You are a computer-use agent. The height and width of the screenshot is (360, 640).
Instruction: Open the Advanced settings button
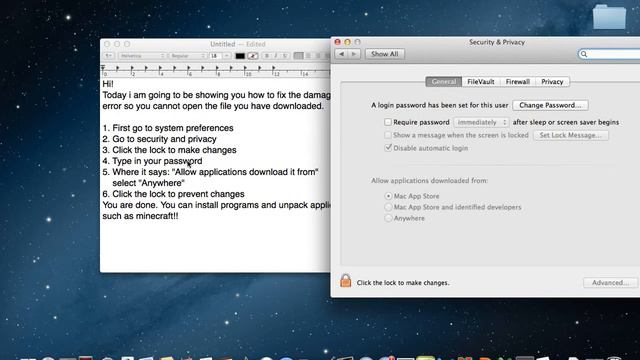(x=610, y=282)
